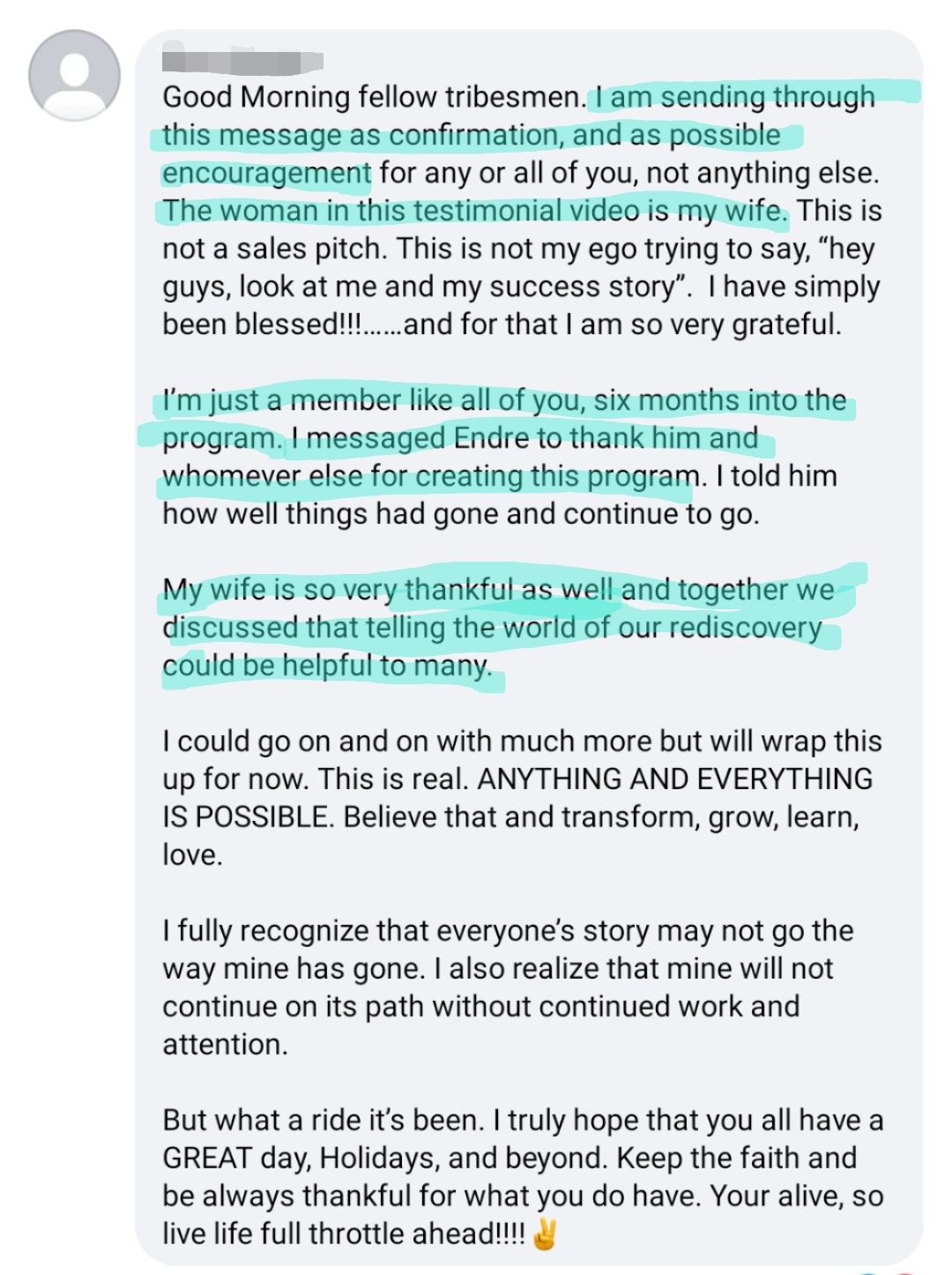Screen dimensions: 952x1275
Task: Tap the highlighted word "encouragement"
Action: click(266, 173)
